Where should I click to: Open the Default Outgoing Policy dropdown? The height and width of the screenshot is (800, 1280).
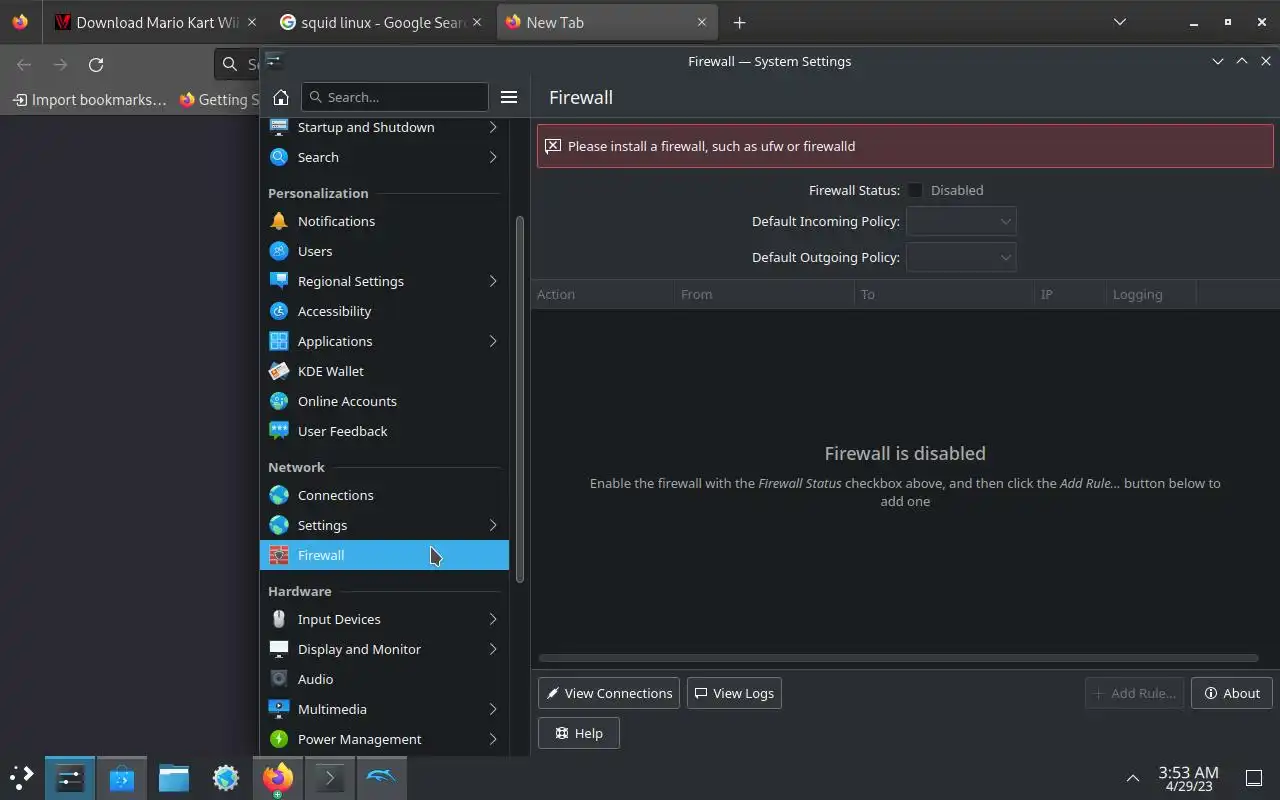[x=961, y=257]
